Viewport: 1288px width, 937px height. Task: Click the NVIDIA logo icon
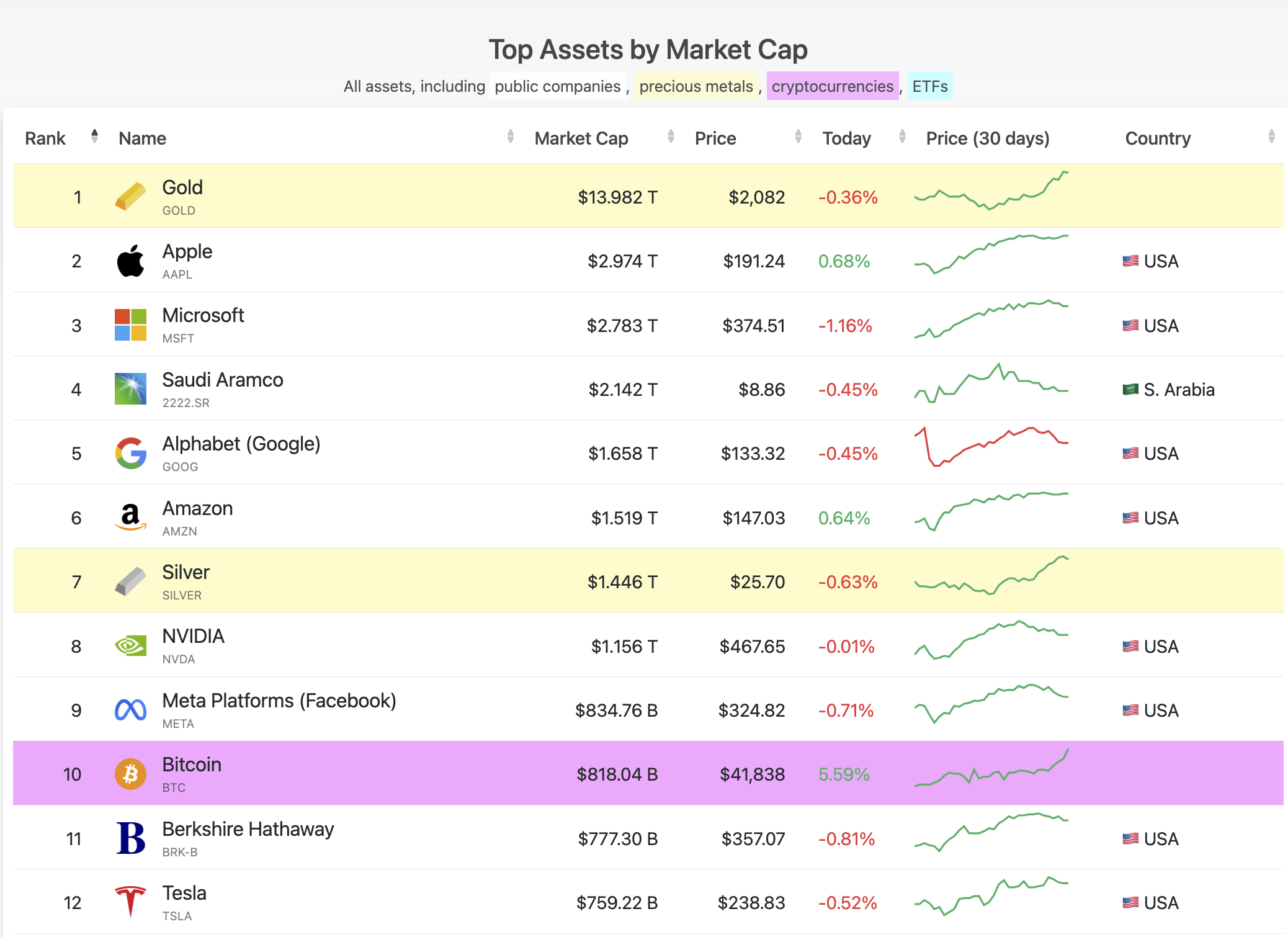130,645
